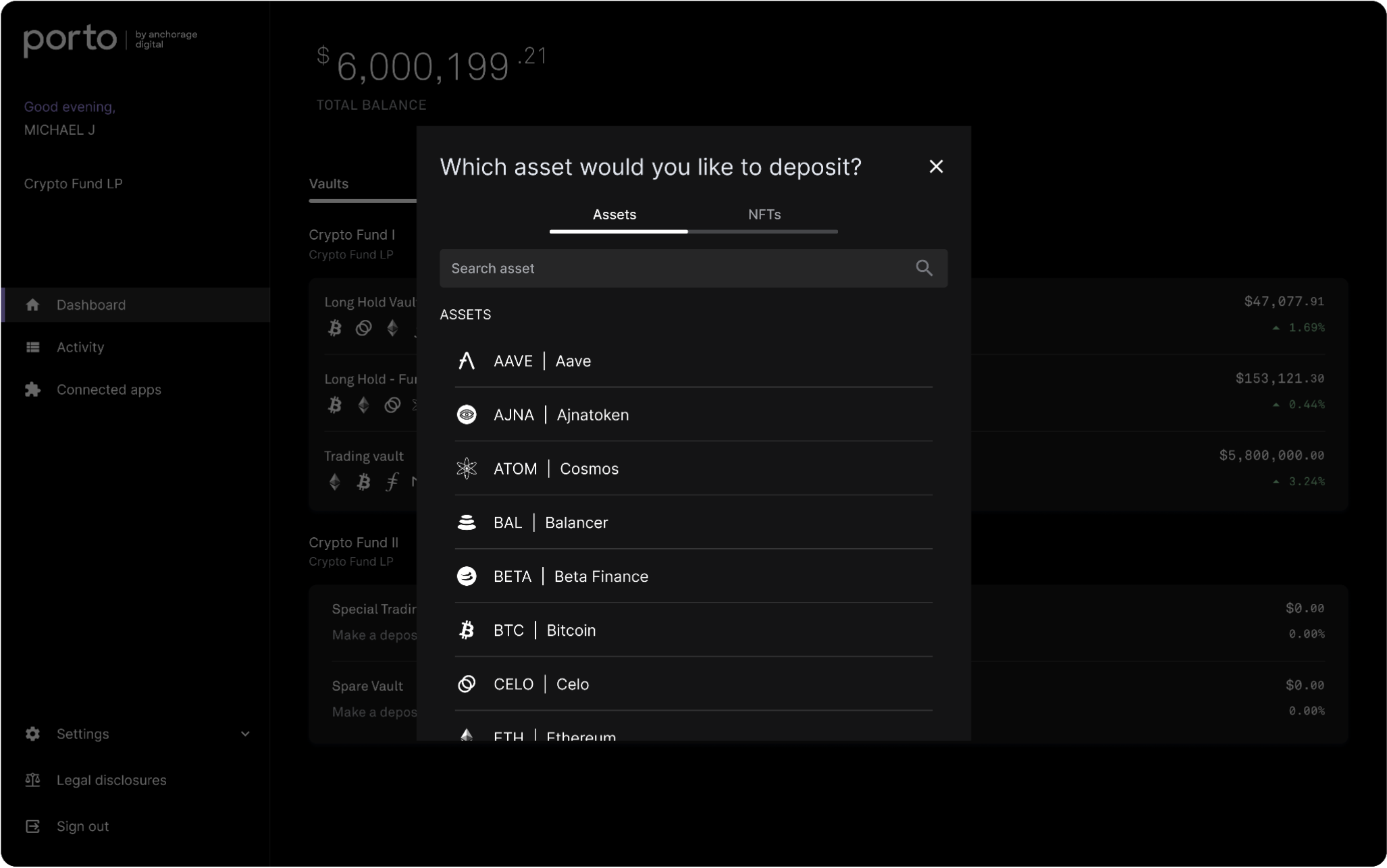
Task: Click the Bitcoin icon in BTC row
Action: click(467, 630)
